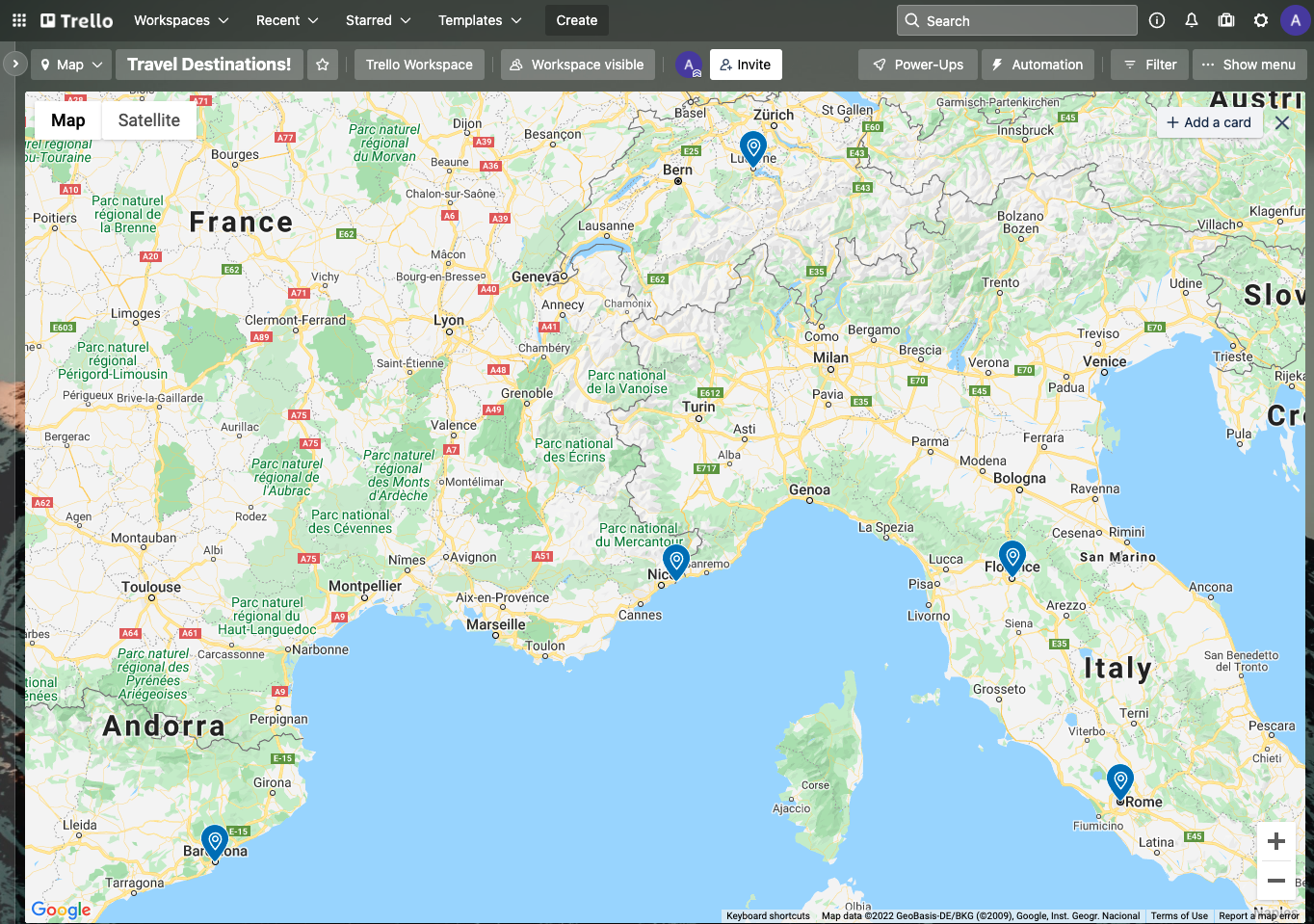Open the Filter options
The image size is (1314, 924).
tap(1149, 65)
